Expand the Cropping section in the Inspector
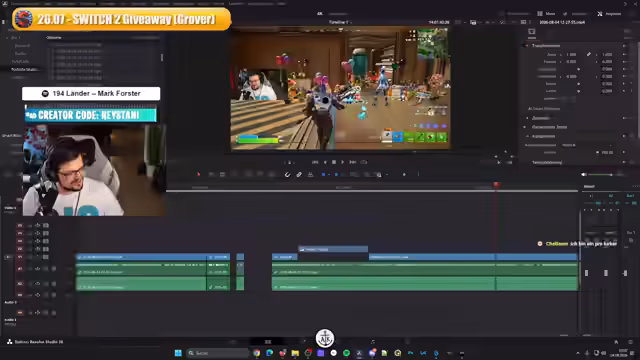This screenshot has width=640, height=360. click(527, 118)
